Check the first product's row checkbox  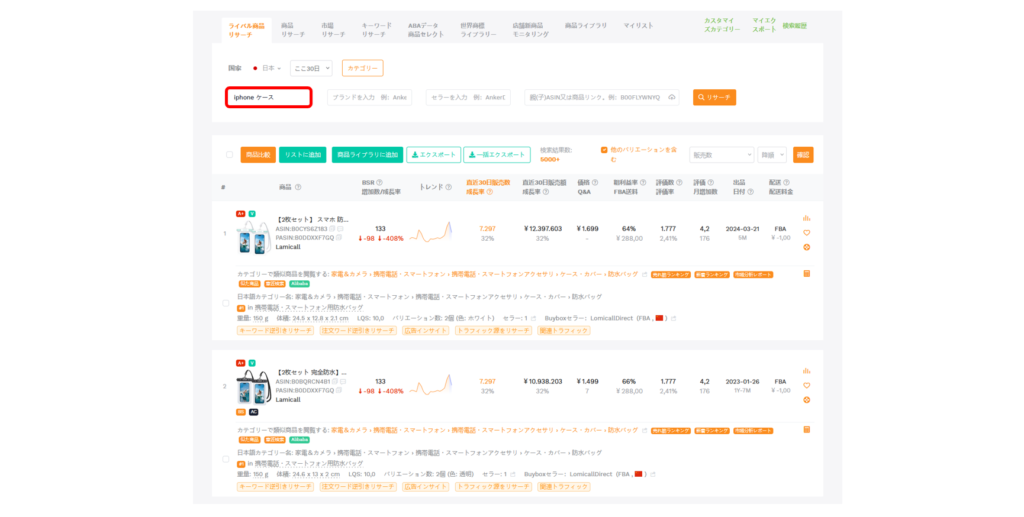coord(226,303)
